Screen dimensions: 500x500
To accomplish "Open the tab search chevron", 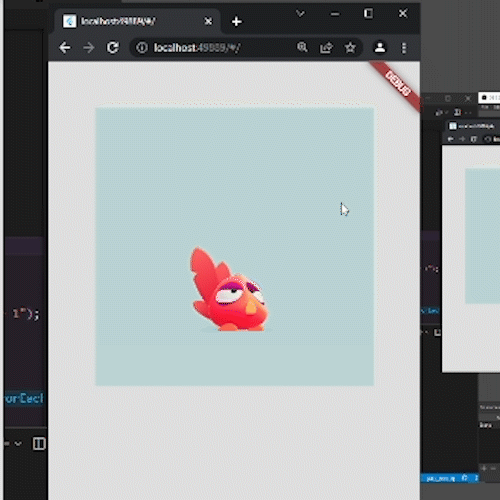I will point(300,14).
